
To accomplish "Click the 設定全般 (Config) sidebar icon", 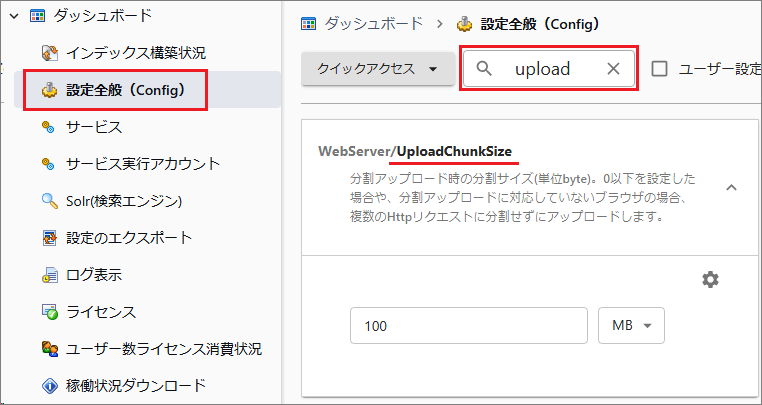I will pos(48,90).
